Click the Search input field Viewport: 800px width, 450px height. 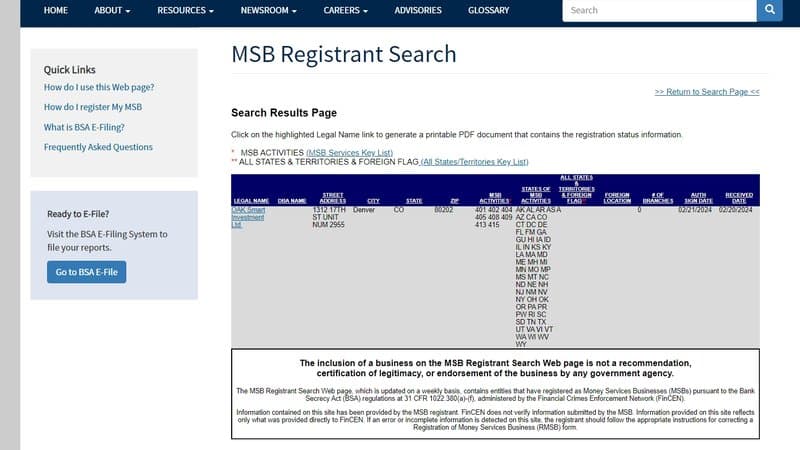coord(658,10)
